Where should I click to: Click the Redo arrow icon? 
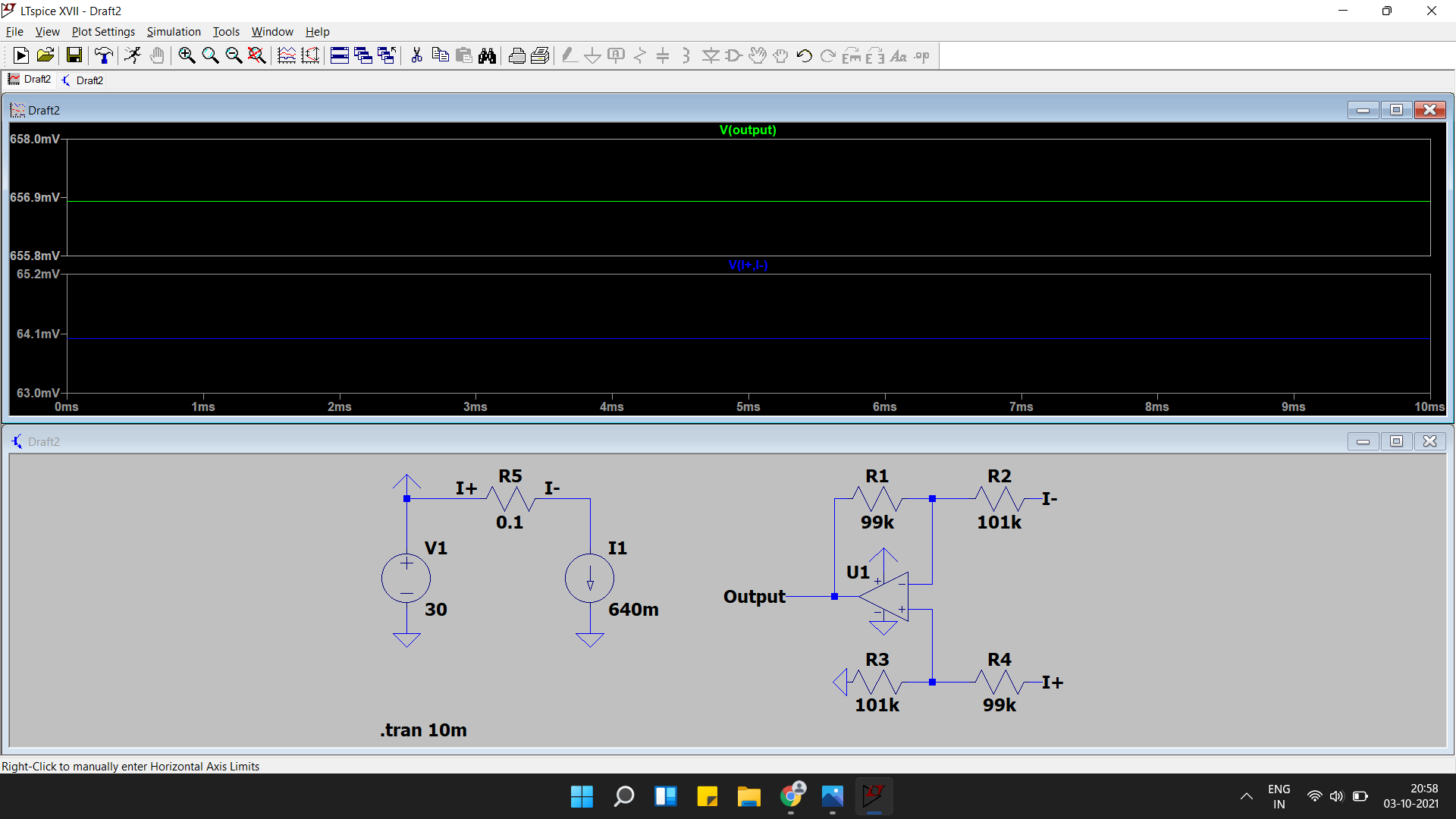tap(828, 55)
